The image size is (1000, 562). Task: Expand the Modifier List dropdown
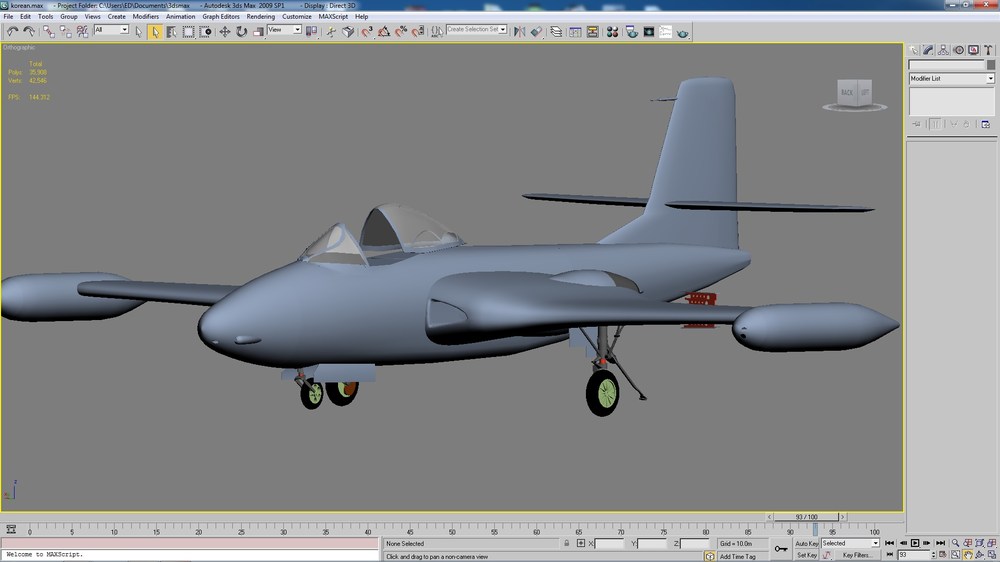point(951,78)
